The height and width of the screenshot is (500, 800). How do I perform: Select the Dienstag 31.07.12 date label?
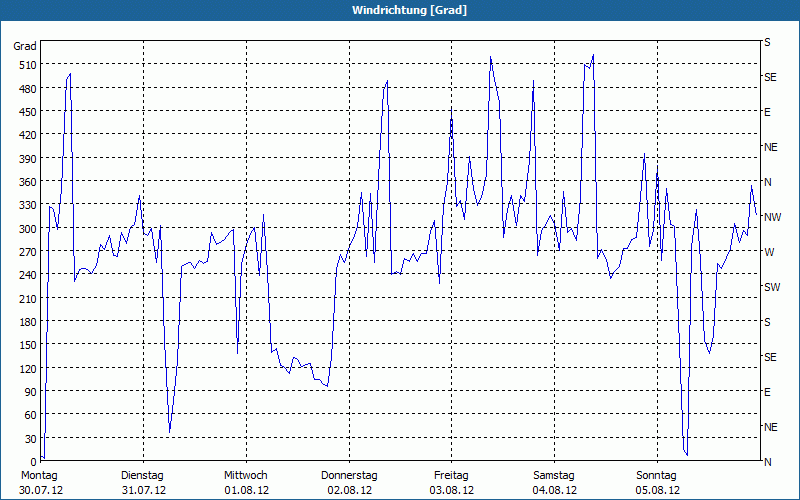(143, 483)
